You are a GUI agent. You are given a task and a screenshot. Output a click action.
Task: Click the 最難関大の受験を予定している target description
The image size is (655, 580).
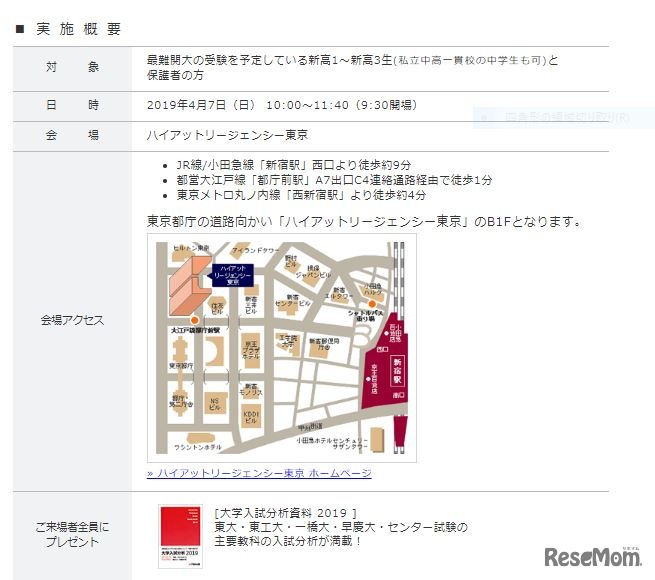(x=353, y=60)
